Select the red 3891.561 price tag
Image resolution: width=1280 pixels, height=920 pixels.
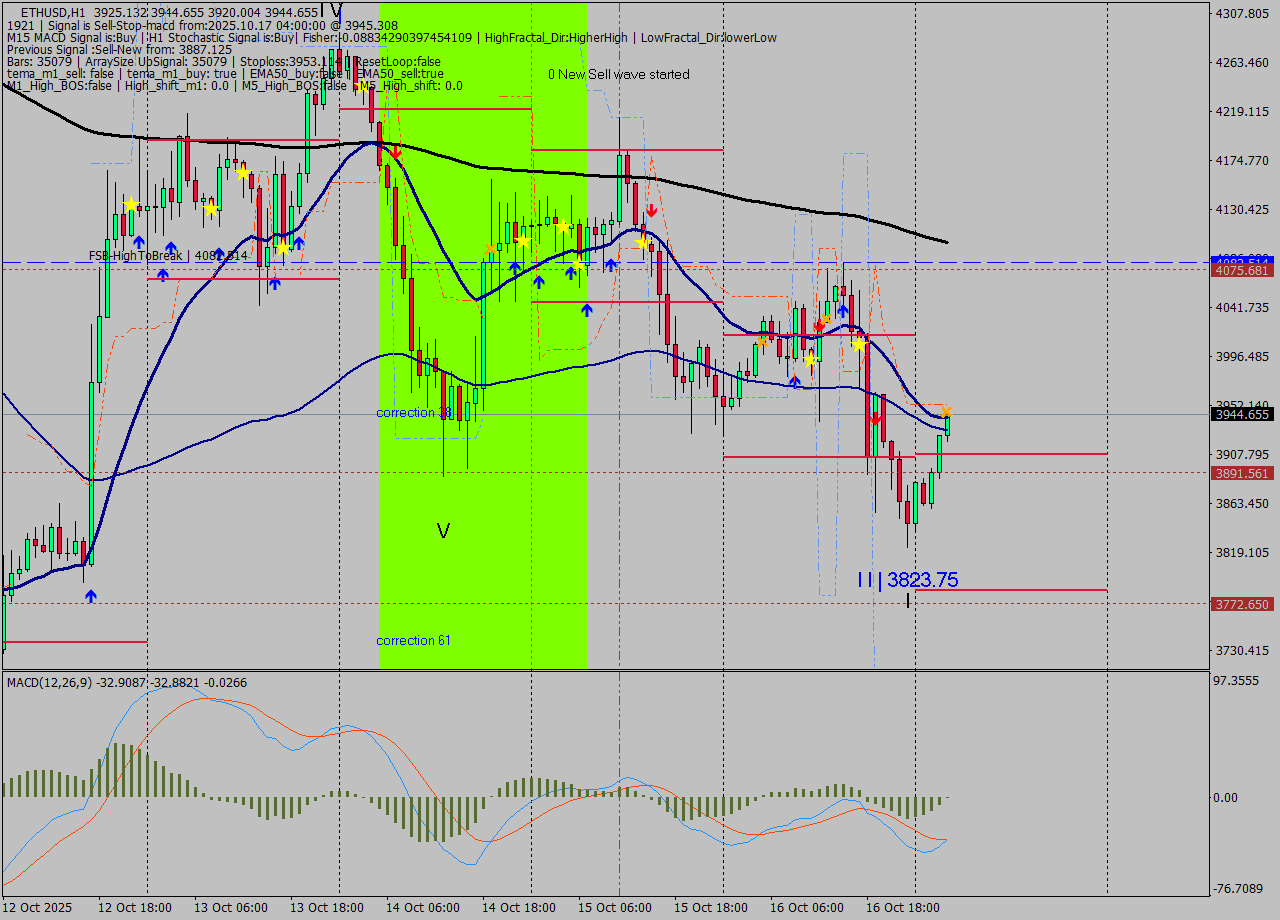[1241, 474]
